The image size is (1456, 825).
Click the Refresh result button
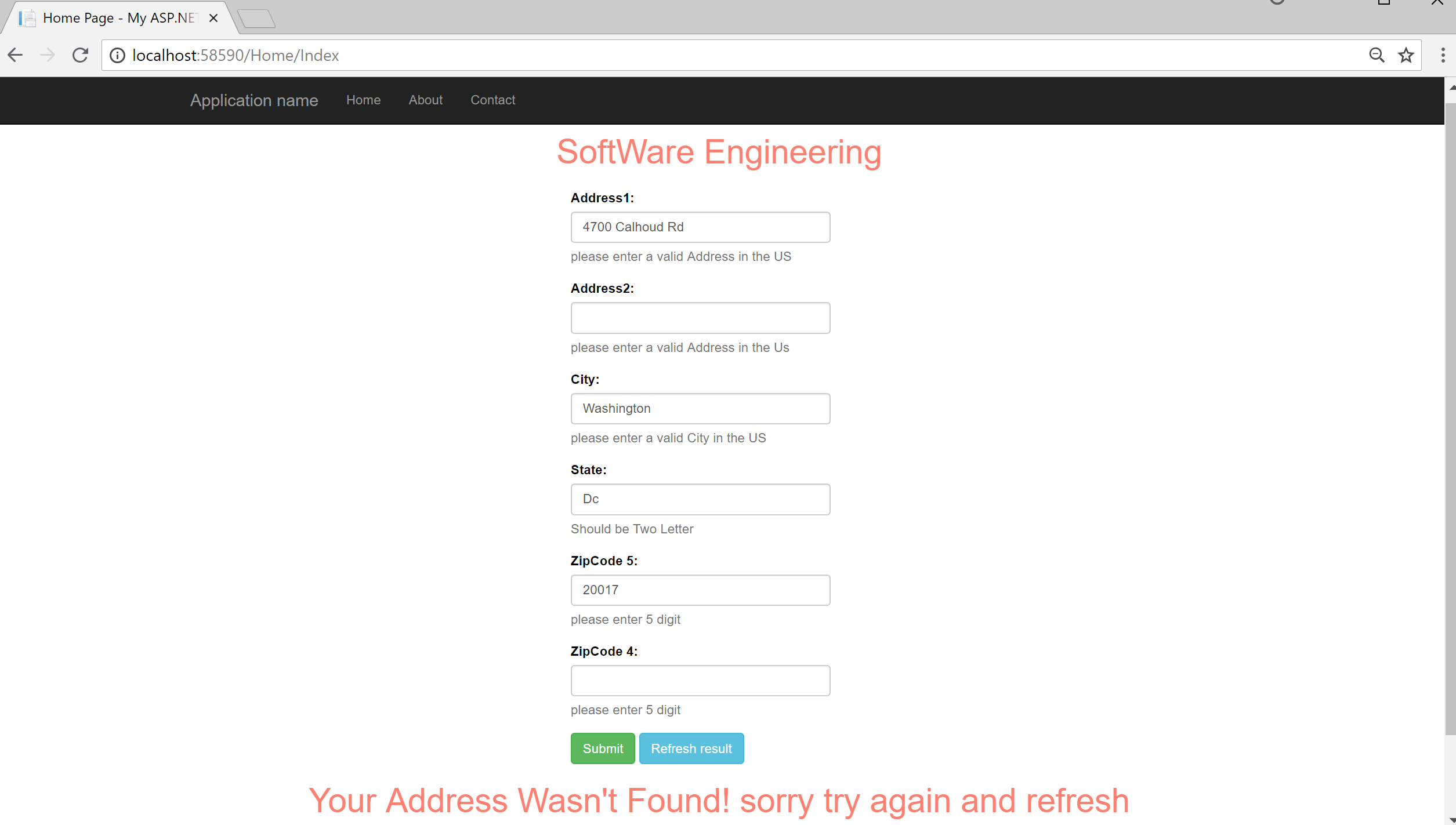click(x=691, y=748)
